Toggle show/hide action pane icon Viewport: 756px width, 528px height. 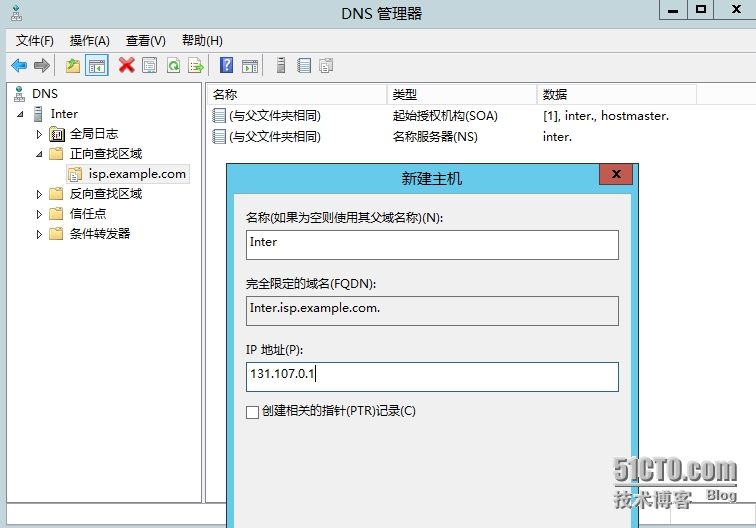pyautogui.click(x=250, y=66)
